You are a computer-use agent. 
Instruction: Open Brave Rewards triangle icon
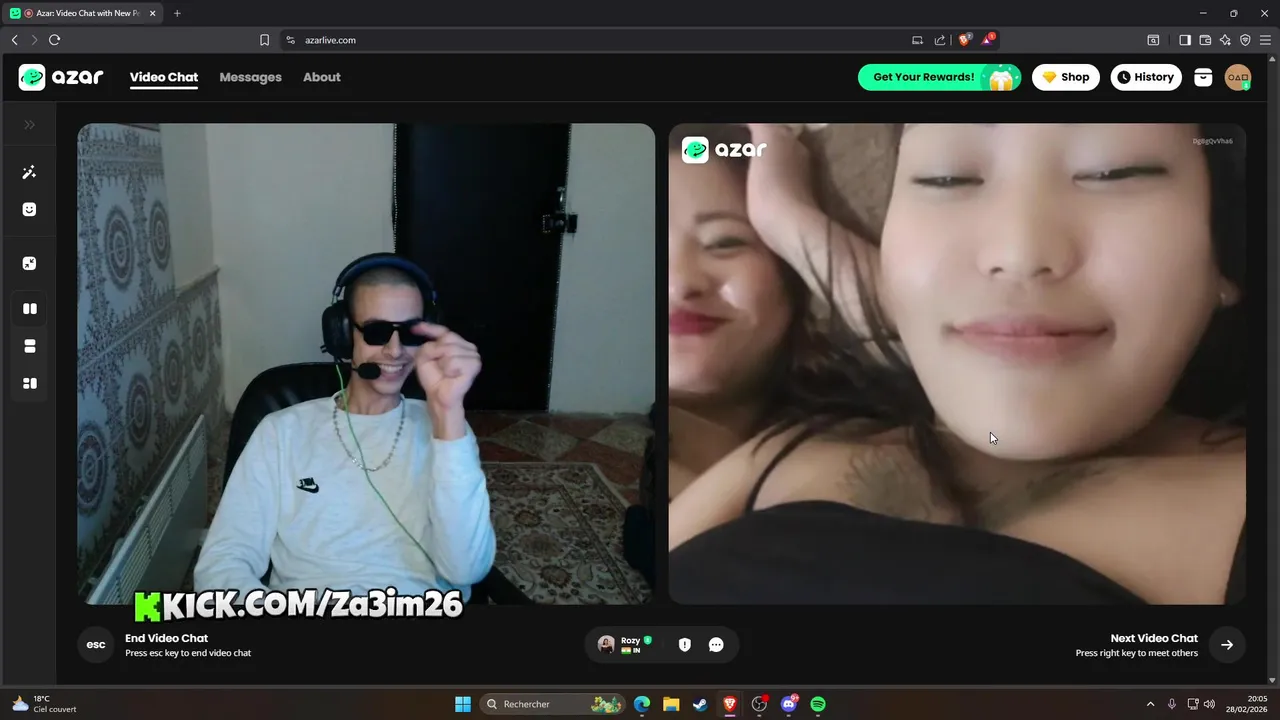click(x=988, y=40)
